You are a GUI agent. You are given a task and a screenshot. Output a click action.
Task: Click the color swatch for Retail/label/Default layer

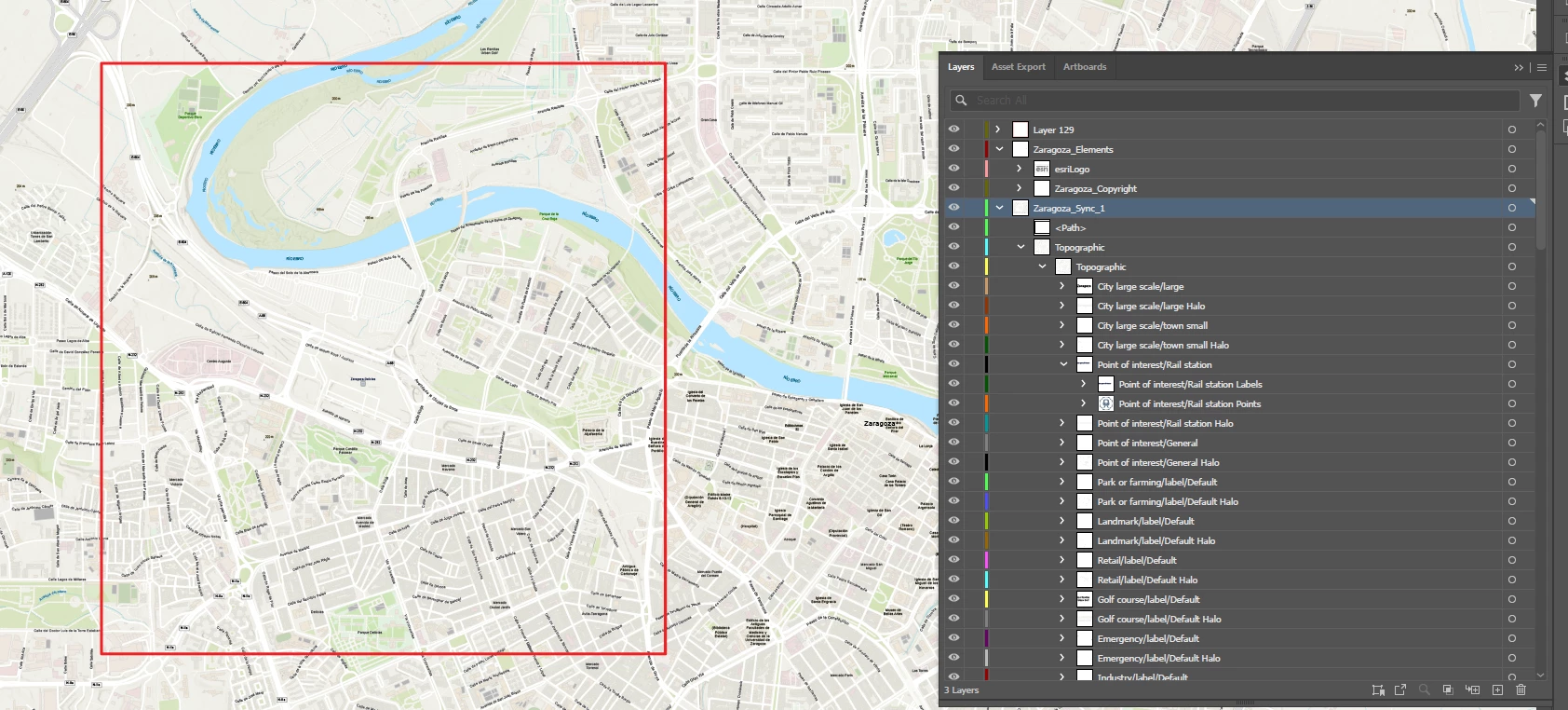pyautogui.click(x=987, y=560)
